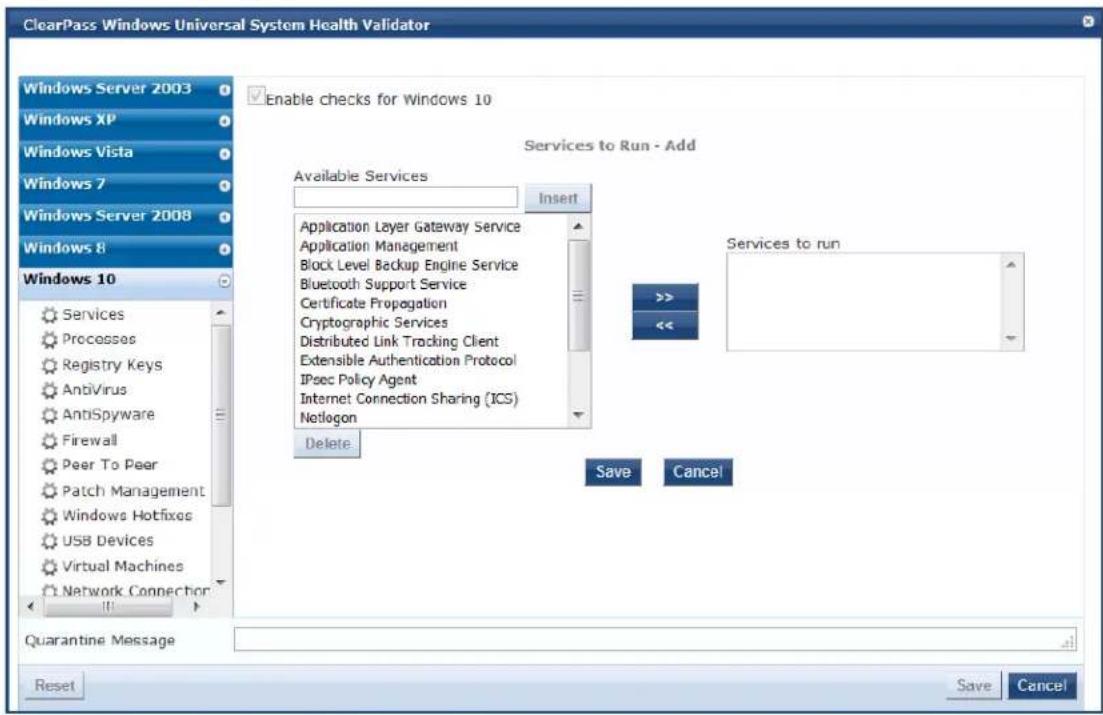Click the bottom-right Save button
Screen dimensions: 1103x715
(x=974, y=685)
